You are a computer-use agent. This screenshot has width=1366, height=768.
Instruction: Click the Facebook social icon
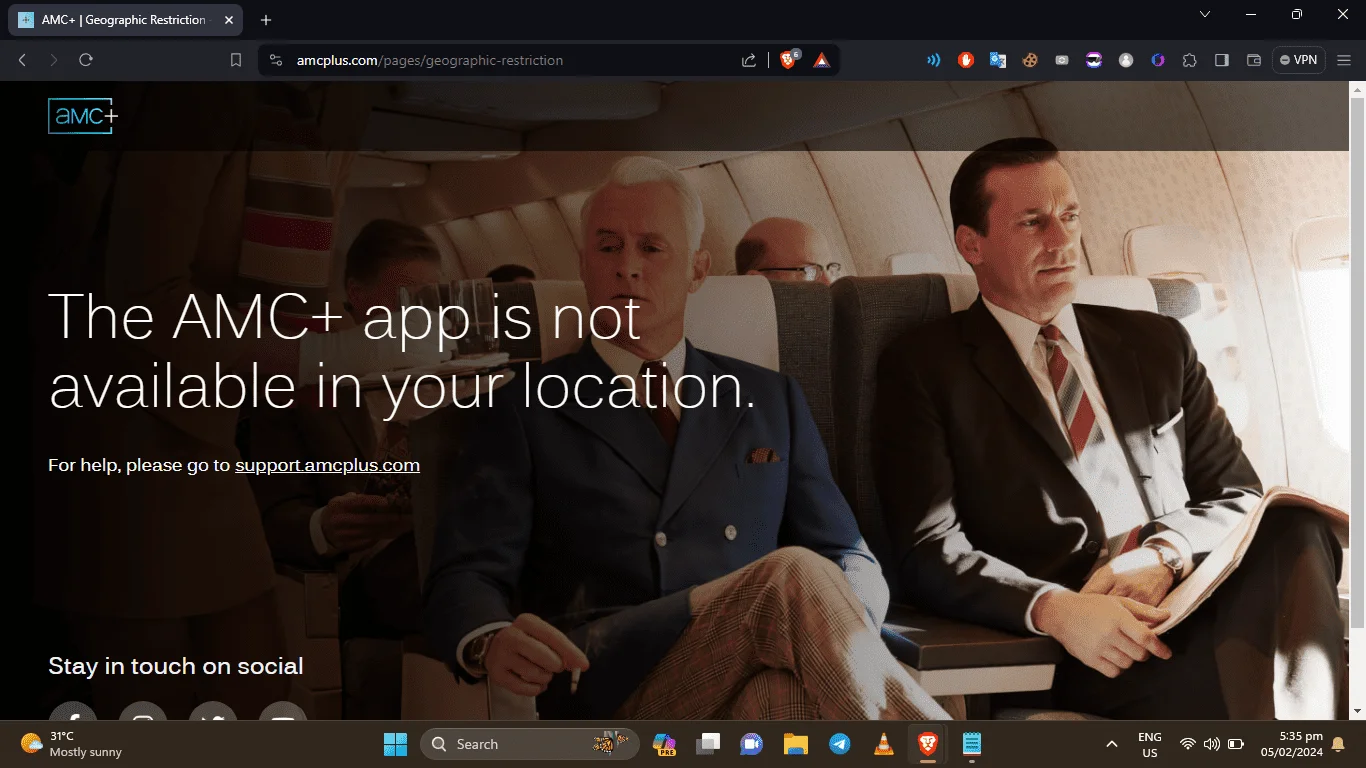click(73, 711)
